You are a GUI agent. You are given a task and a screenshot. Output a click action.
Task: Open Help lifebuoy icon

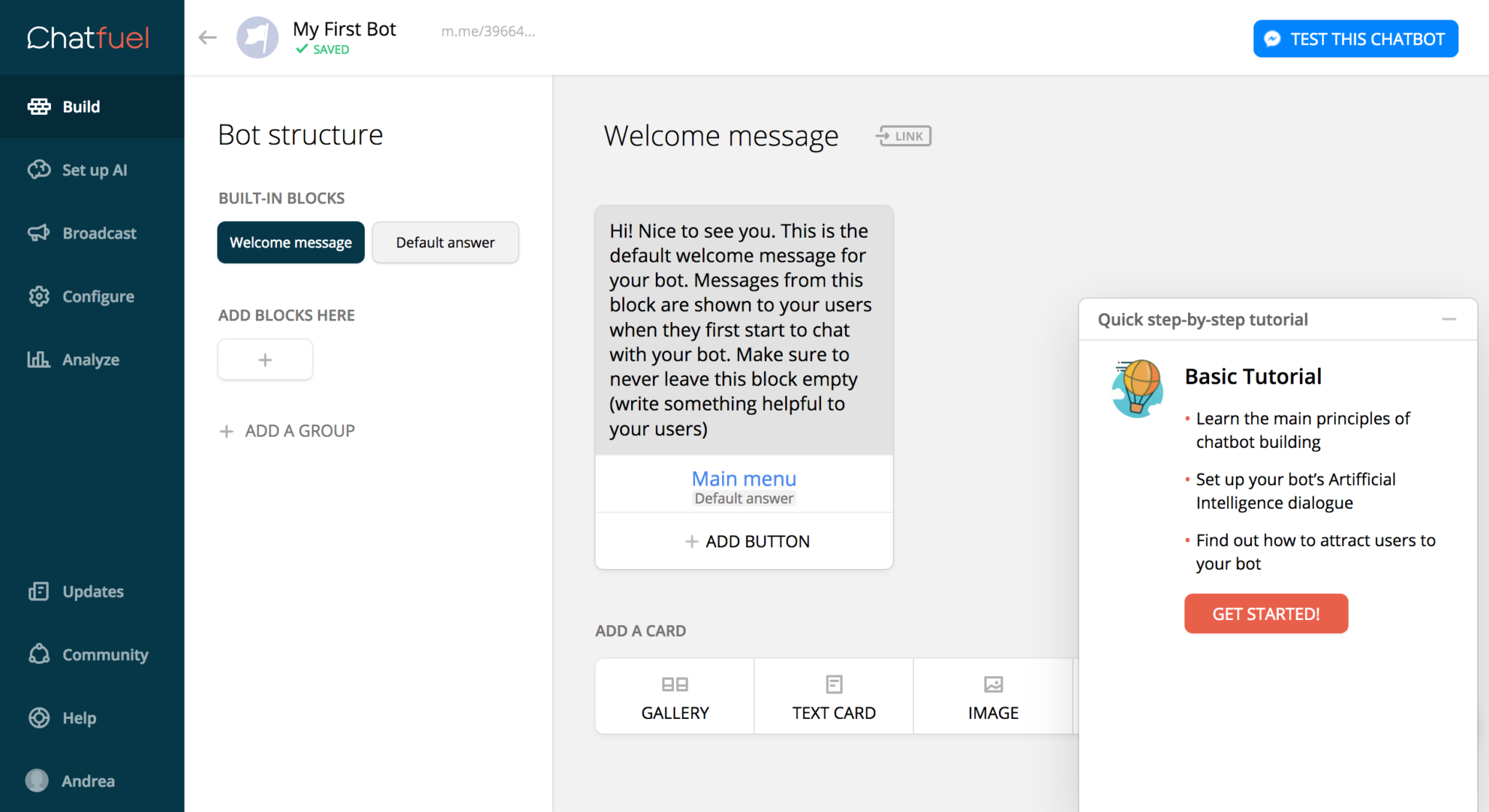coord(39,717)
